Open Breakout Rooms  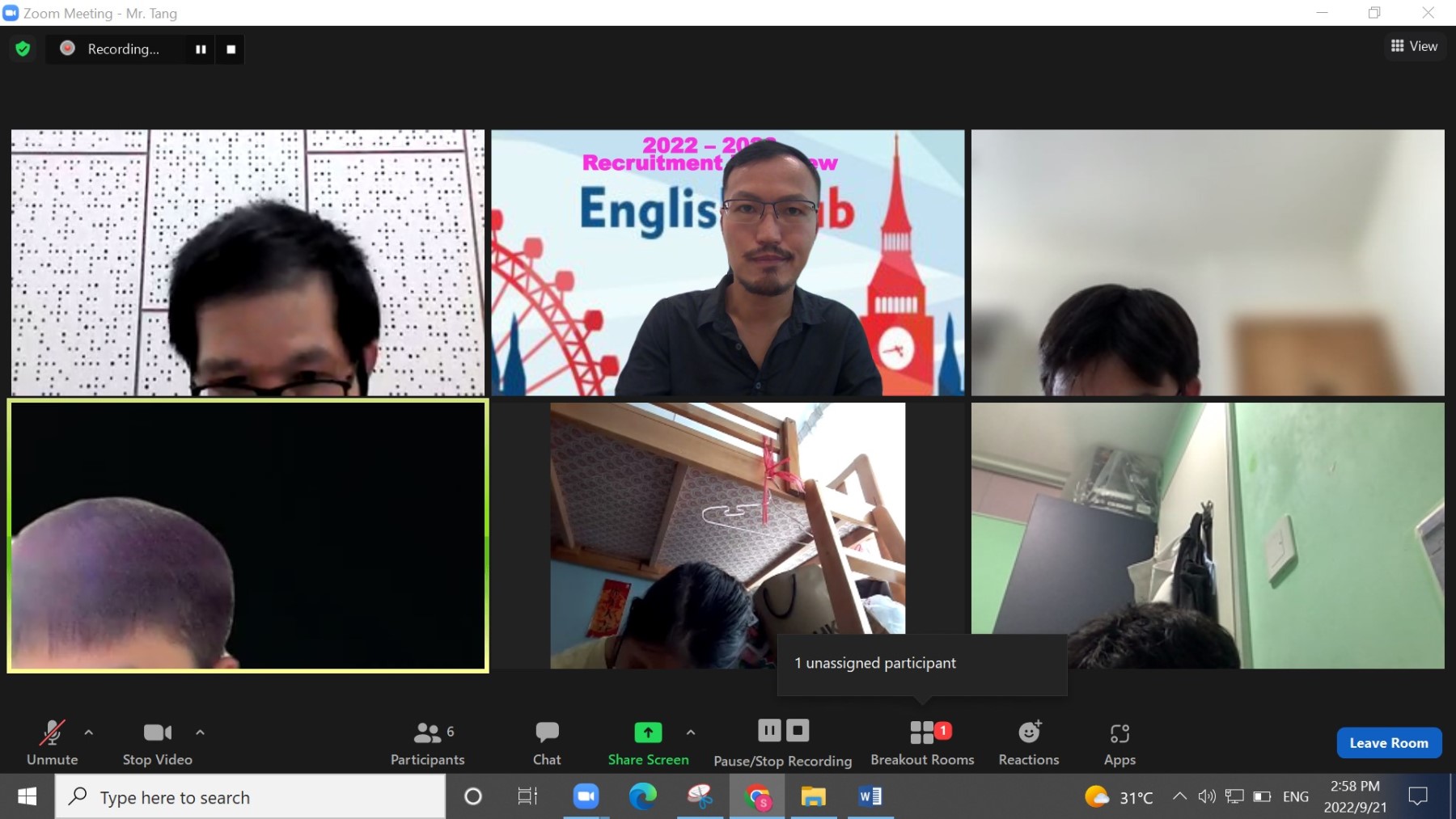922,743
